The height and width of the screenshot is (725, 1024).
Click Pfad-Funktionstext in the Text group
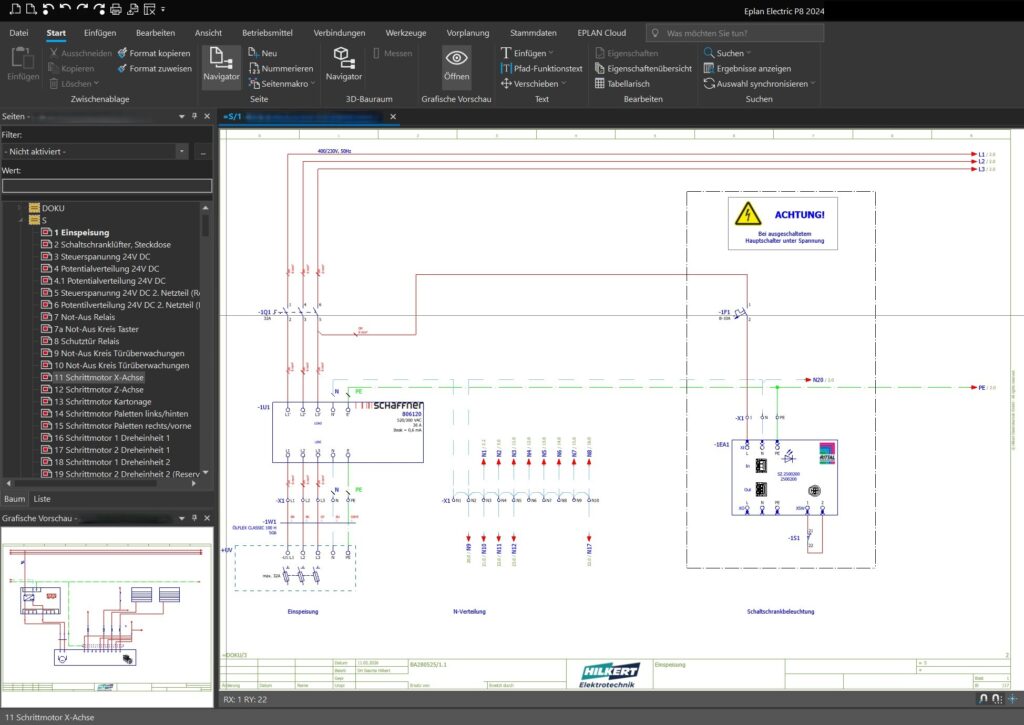coord(547,68)
